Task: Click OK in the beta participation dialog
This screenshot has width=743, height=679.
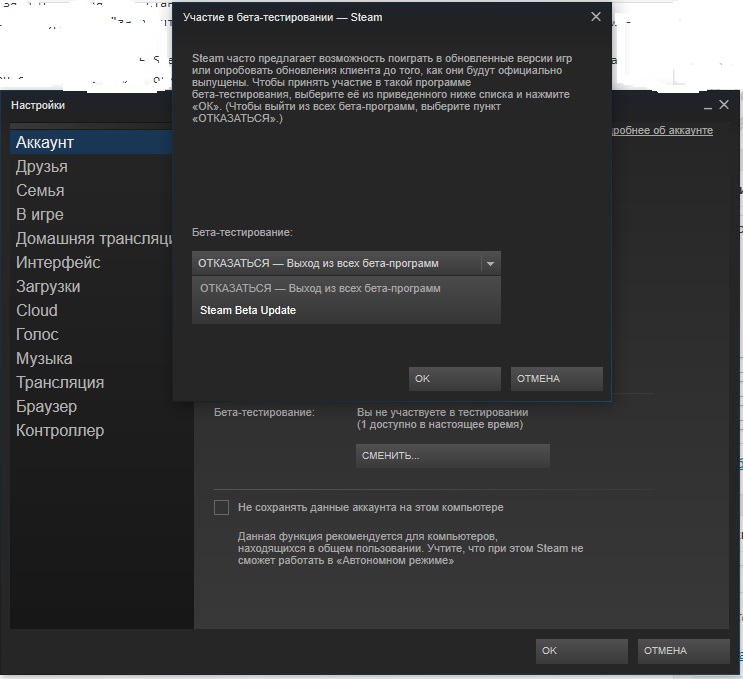Action: [454, 379]
